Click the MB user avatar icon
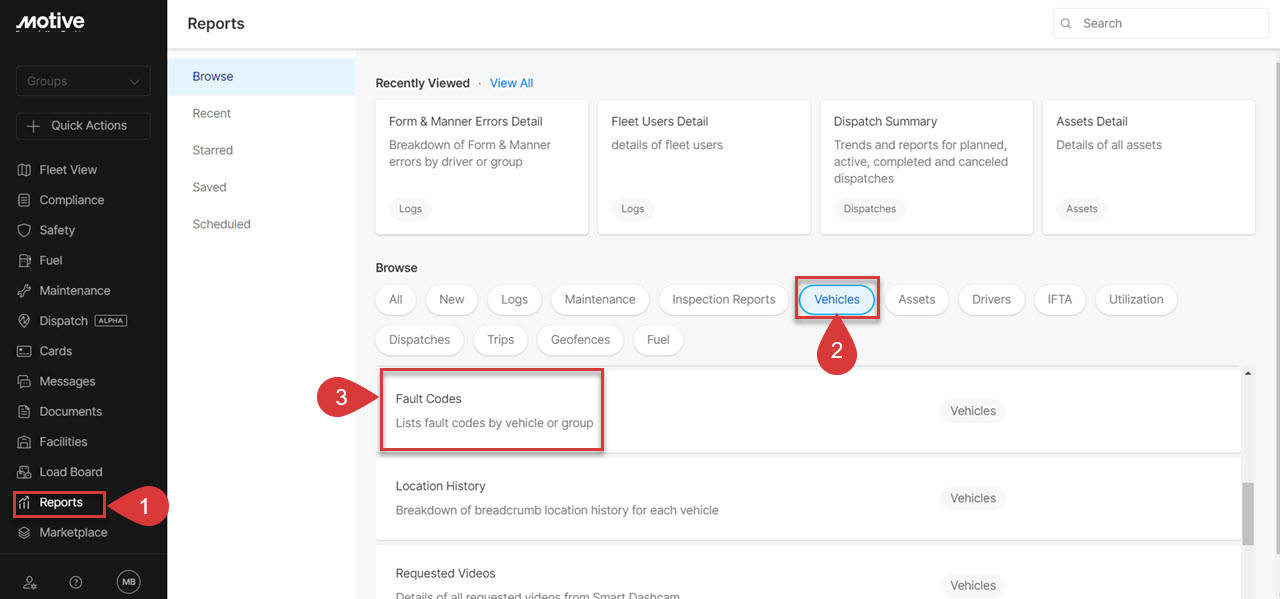The height and width of the screenshot is (599, 1280). point(128,582)
